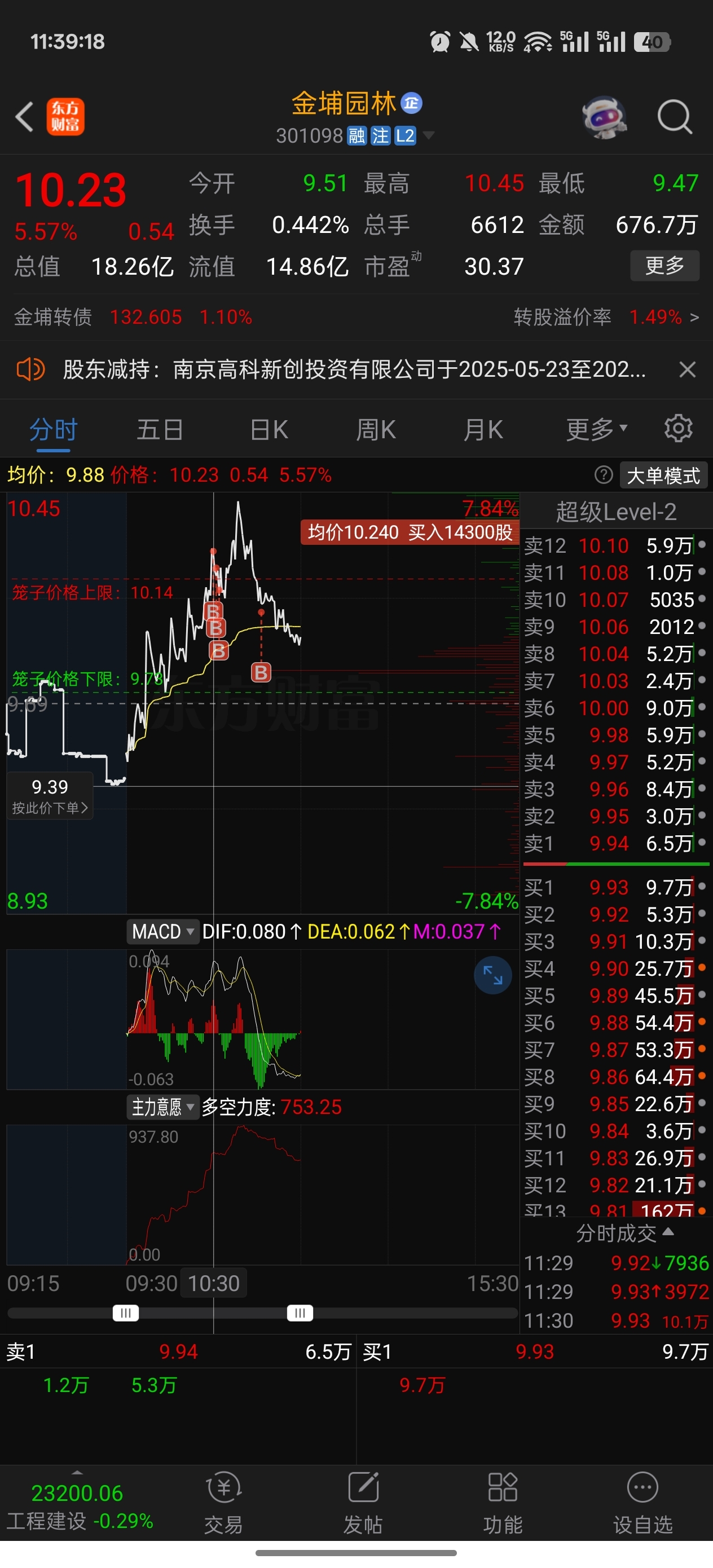
Task: Tap dot beside 卖12 row
Action: (702, 544)
